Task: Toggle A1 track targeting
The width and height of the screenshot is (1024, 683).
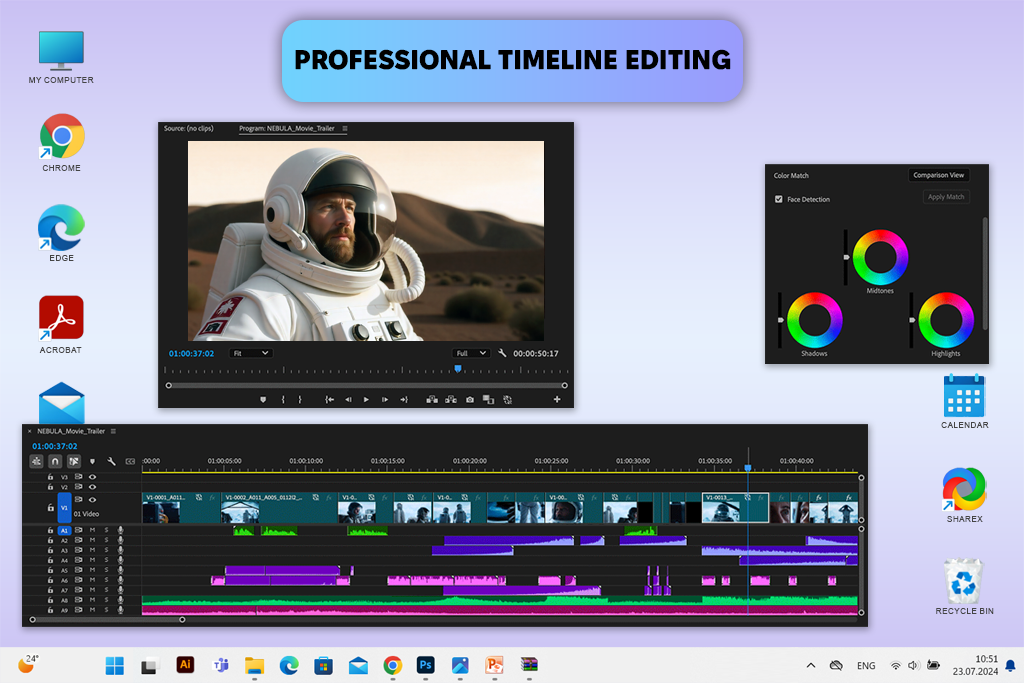Action: point(64,530)
